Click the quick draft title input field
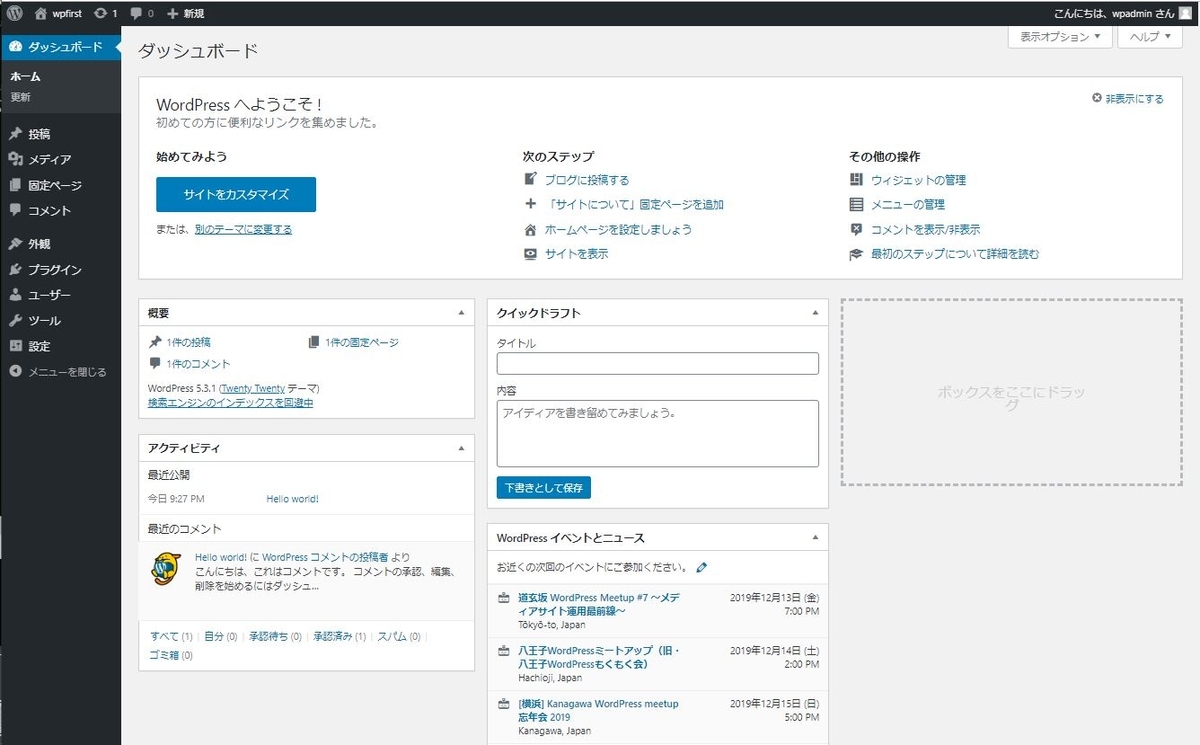 click(656, 363)
